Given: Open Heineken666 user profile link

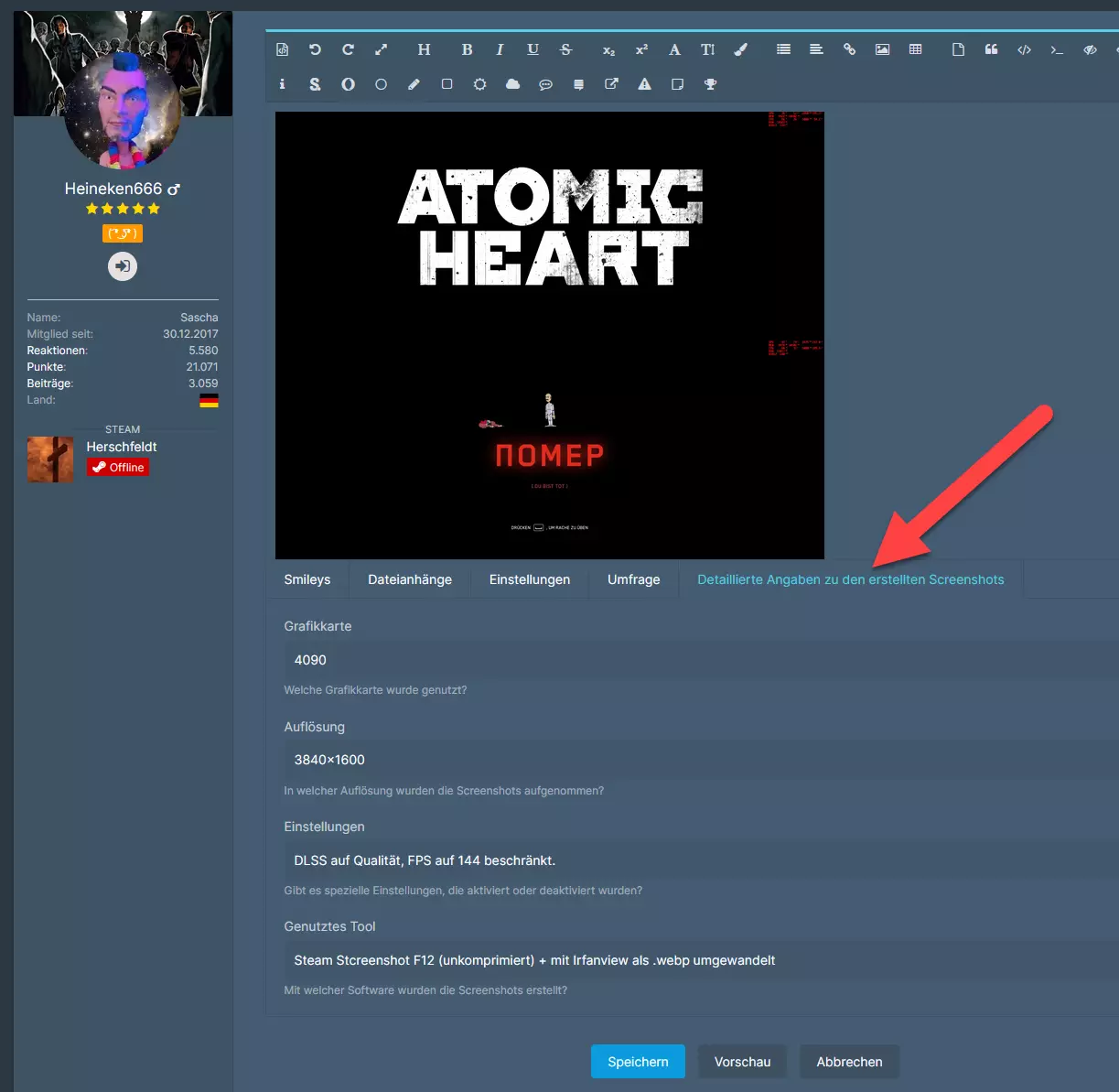Looking at the screenshot, I should pos(113,189).
